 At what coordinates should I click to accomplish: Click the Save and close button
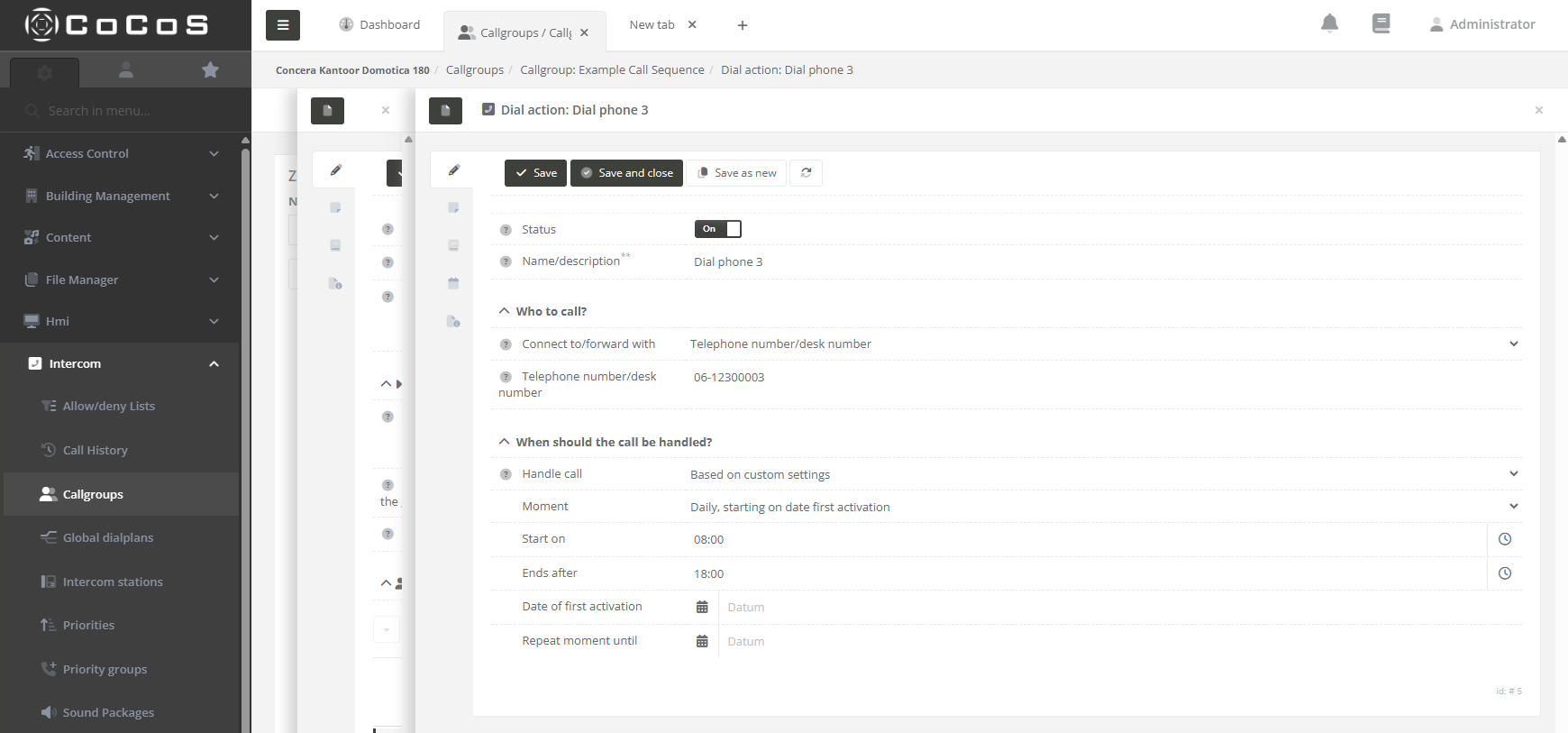click(626, 173)
